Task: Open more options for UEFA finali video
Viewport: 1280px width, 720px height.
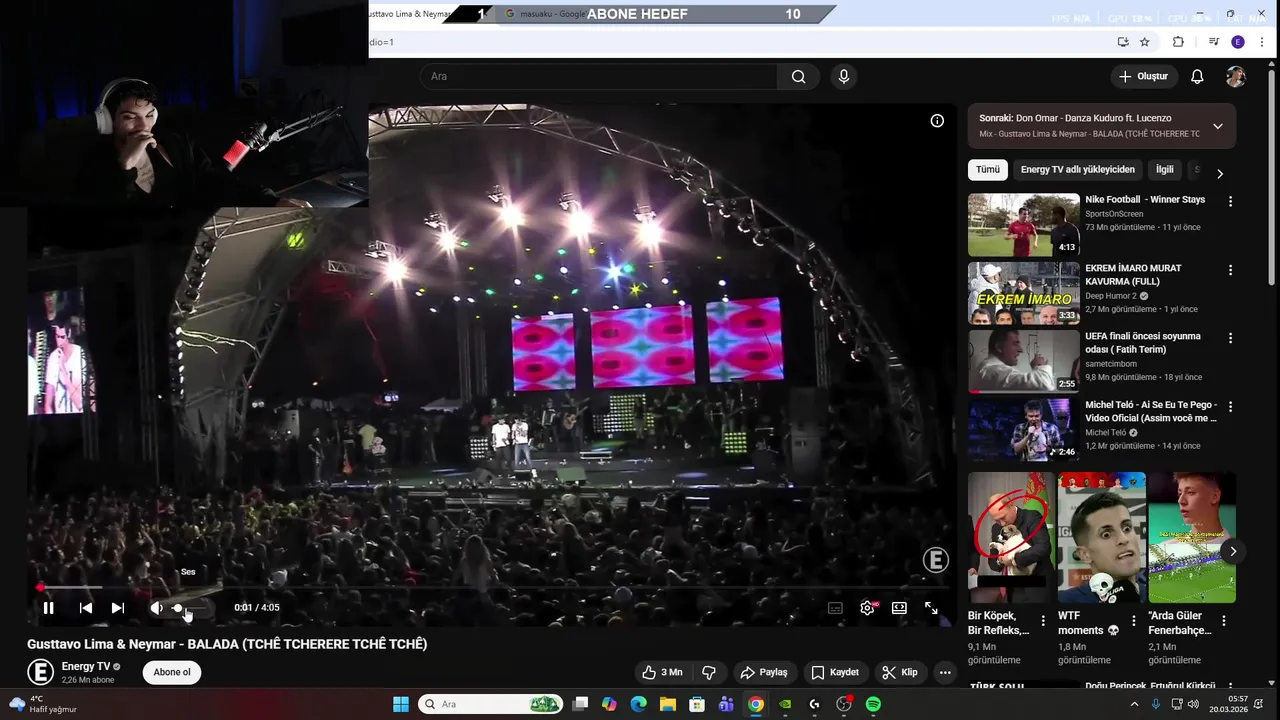Action: 1230,338
